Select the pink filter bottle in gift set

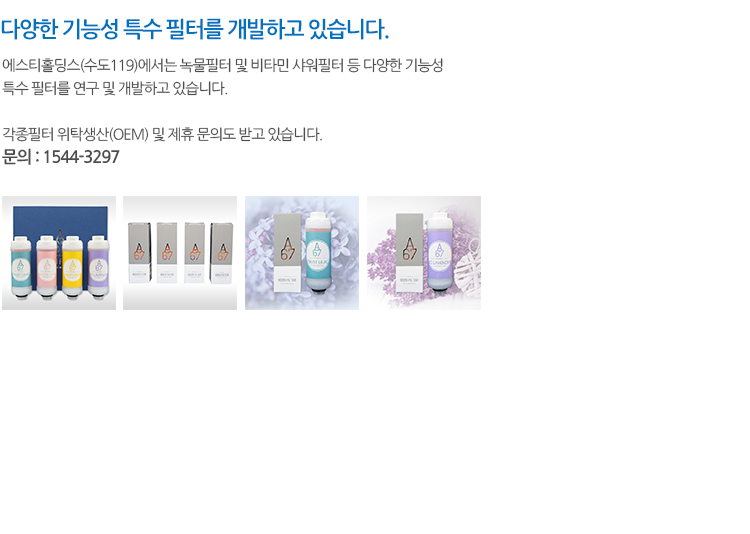(x=47, y=268)
